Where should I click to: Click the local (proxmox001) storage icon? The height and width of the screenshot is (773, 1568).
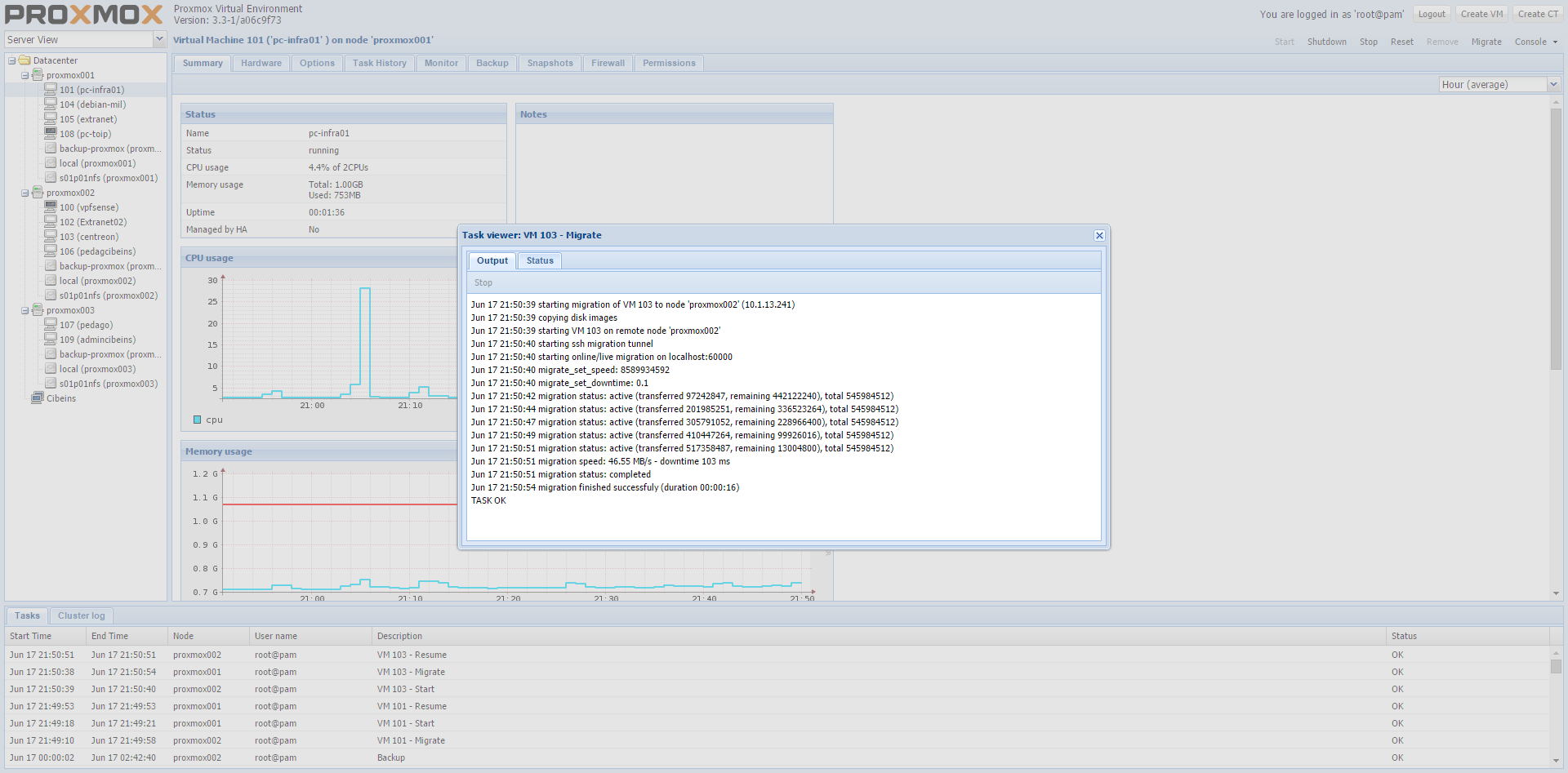51,163
